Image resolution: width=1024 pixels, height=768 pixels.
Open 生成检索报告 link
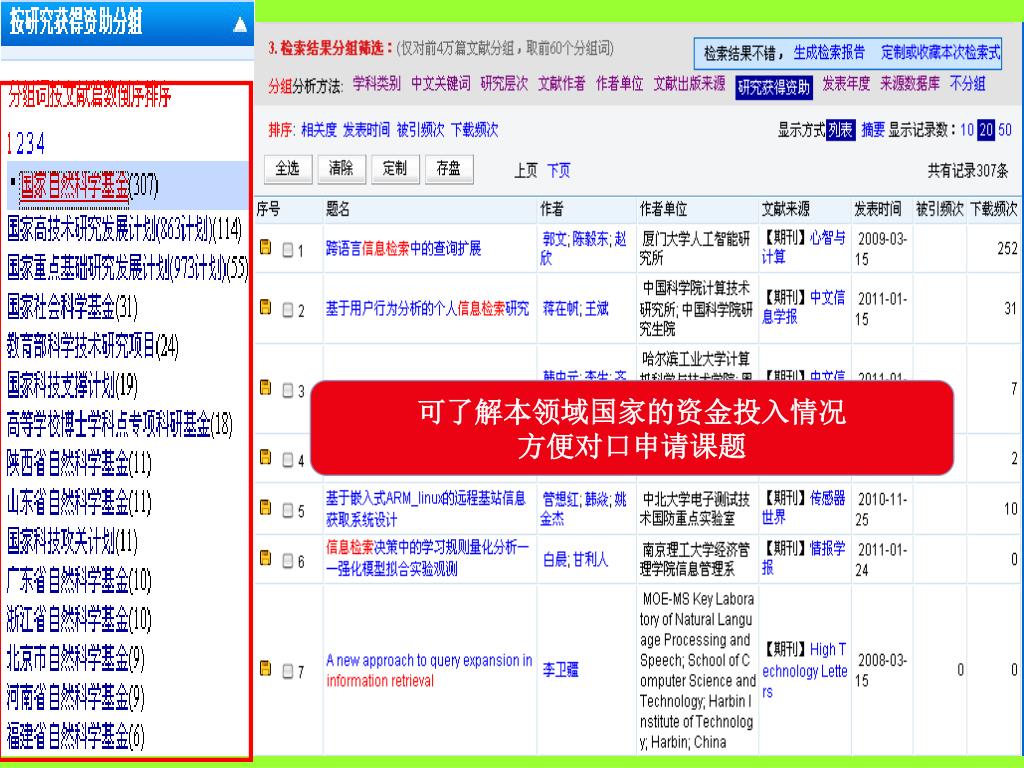(x=829, y=52)
